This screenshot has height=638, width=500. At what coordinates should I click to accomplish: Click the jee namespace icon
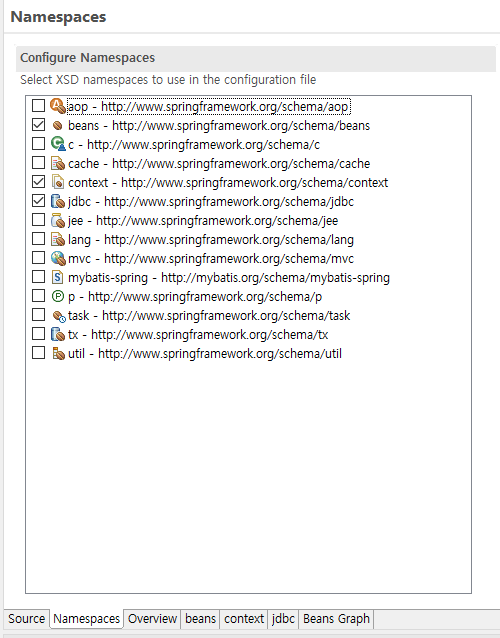click(58, 220)
